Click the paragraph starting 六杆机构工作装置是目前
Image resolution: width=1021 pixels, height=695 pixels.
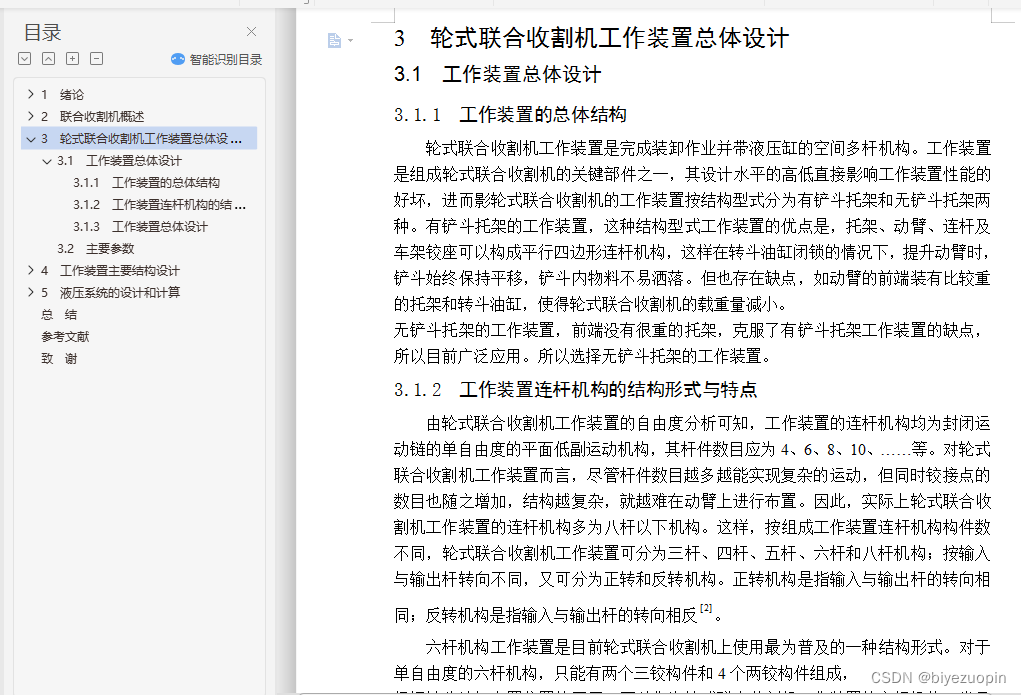tap(692, 660)
